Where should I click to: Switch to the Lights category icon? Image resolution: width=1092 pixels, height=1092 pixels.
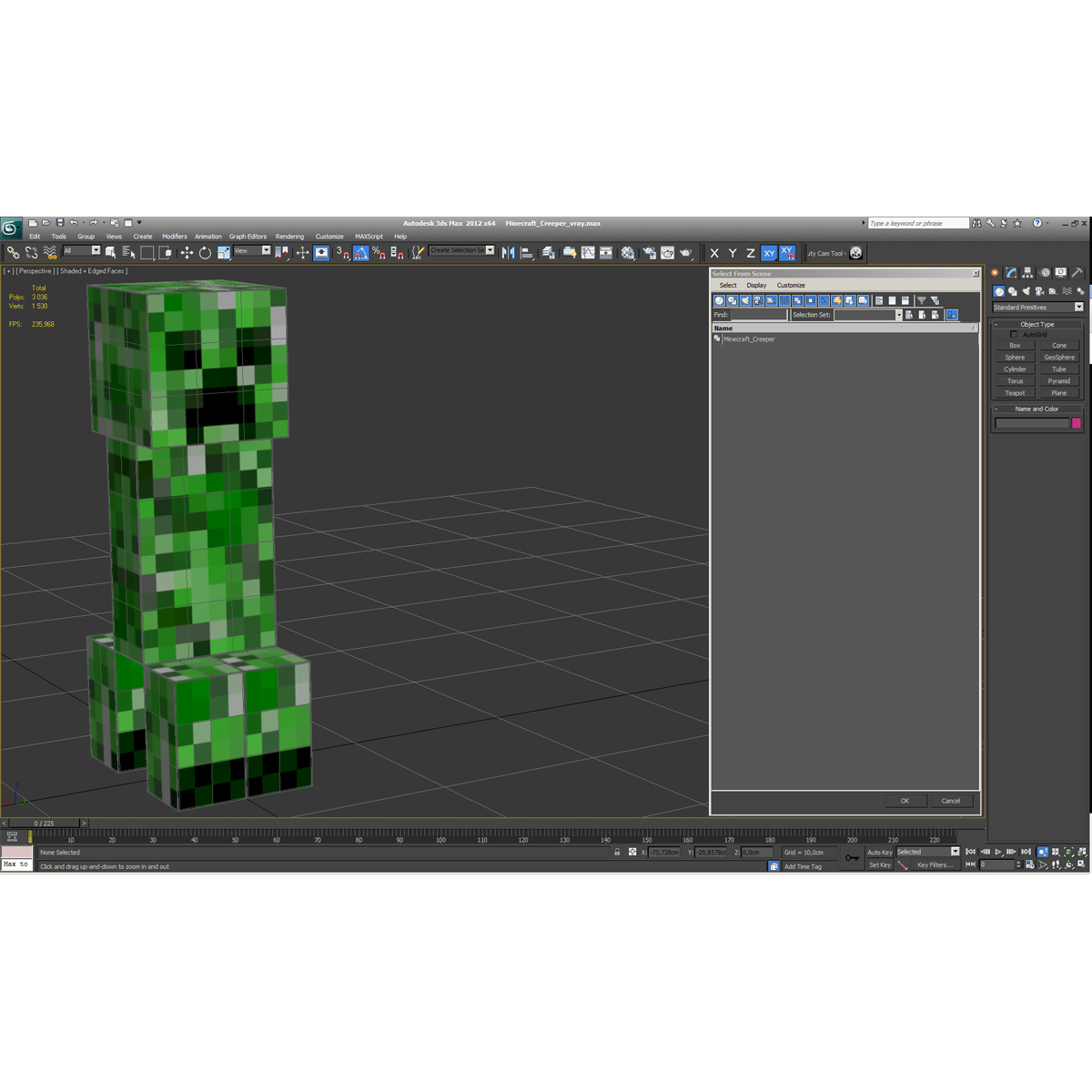tap(1026, 291)
